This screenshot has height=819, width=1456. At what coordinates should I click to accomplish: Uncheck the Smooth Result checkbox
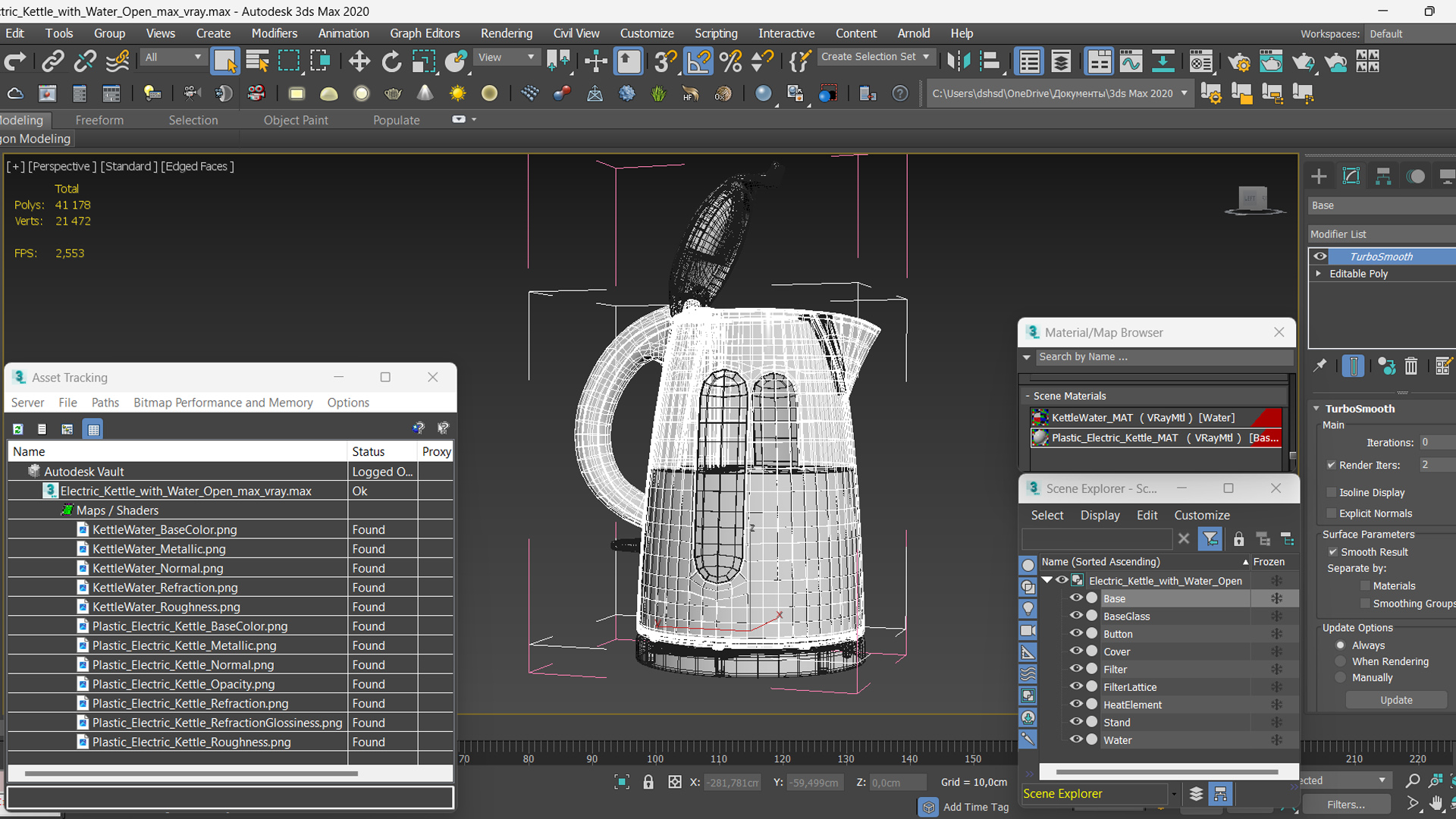pos(1332,552)
